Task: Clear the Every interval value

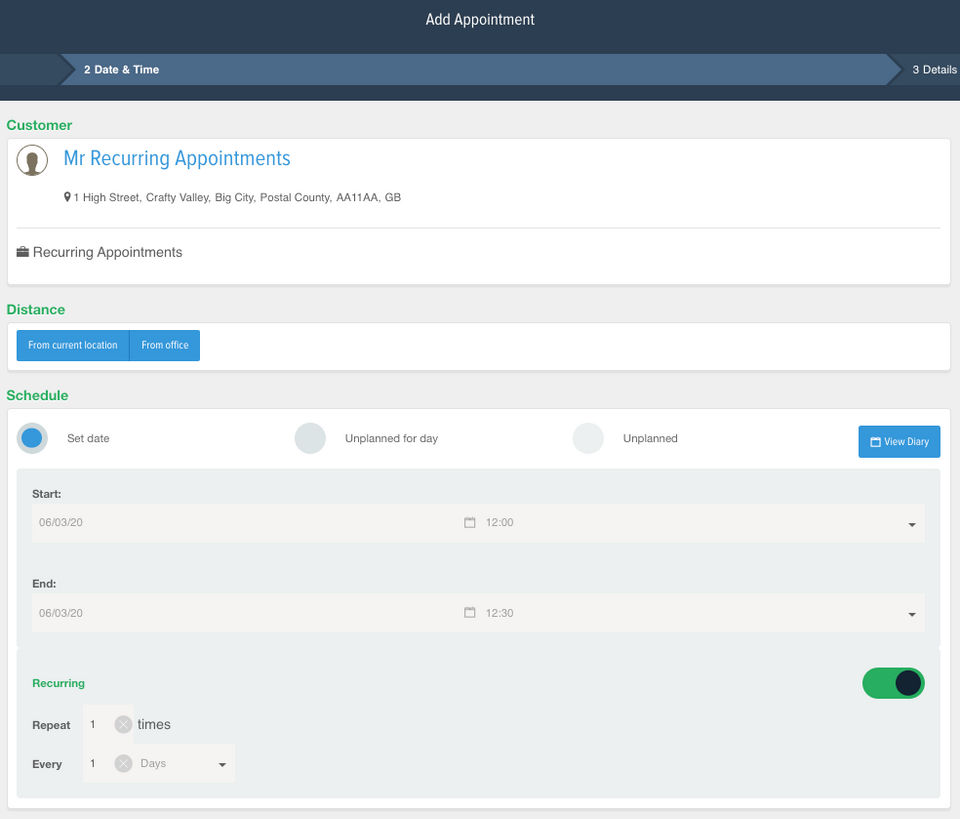Action: pos(123,763)
